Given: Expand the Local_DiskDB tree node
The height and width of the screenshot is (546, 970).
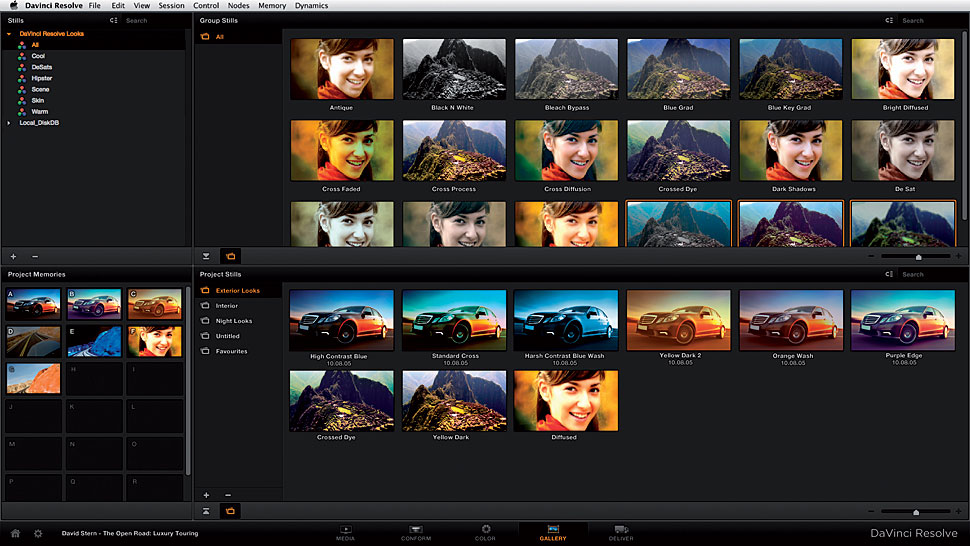Looking at the screenshot, I should pos(9,123).
